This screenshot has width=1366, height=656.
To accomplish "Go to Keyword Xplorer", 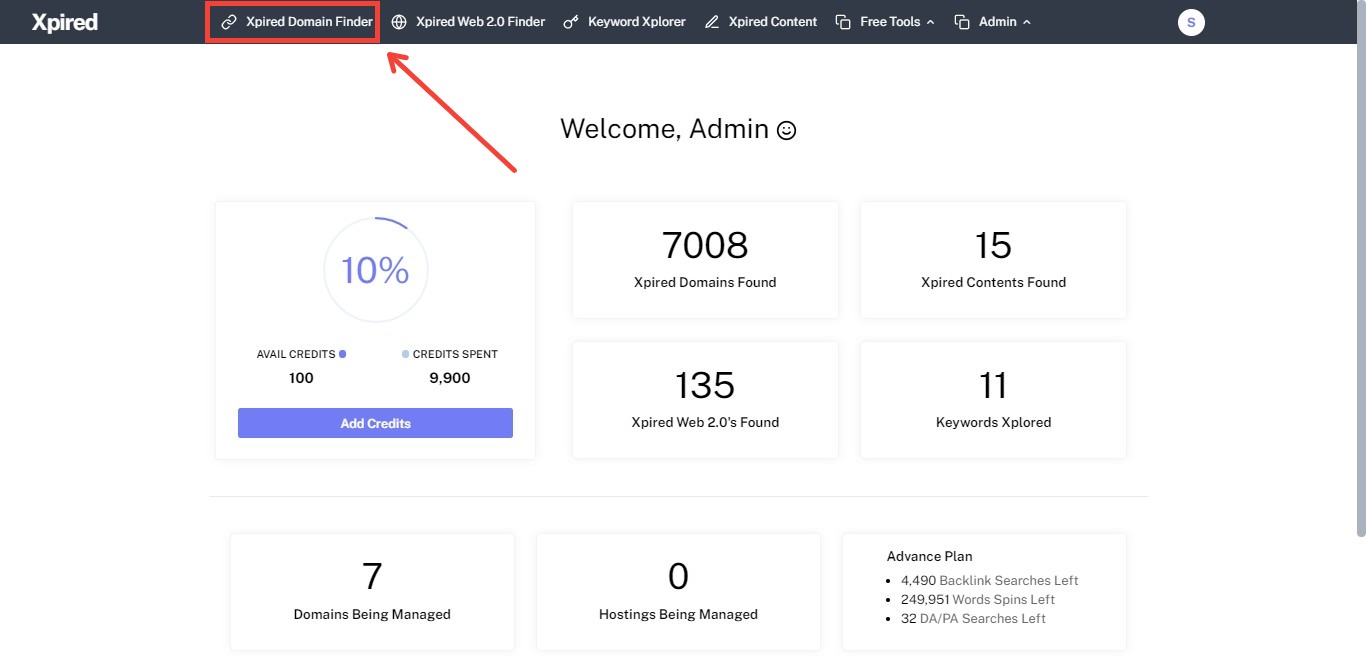I will click(x=636, y=22).
